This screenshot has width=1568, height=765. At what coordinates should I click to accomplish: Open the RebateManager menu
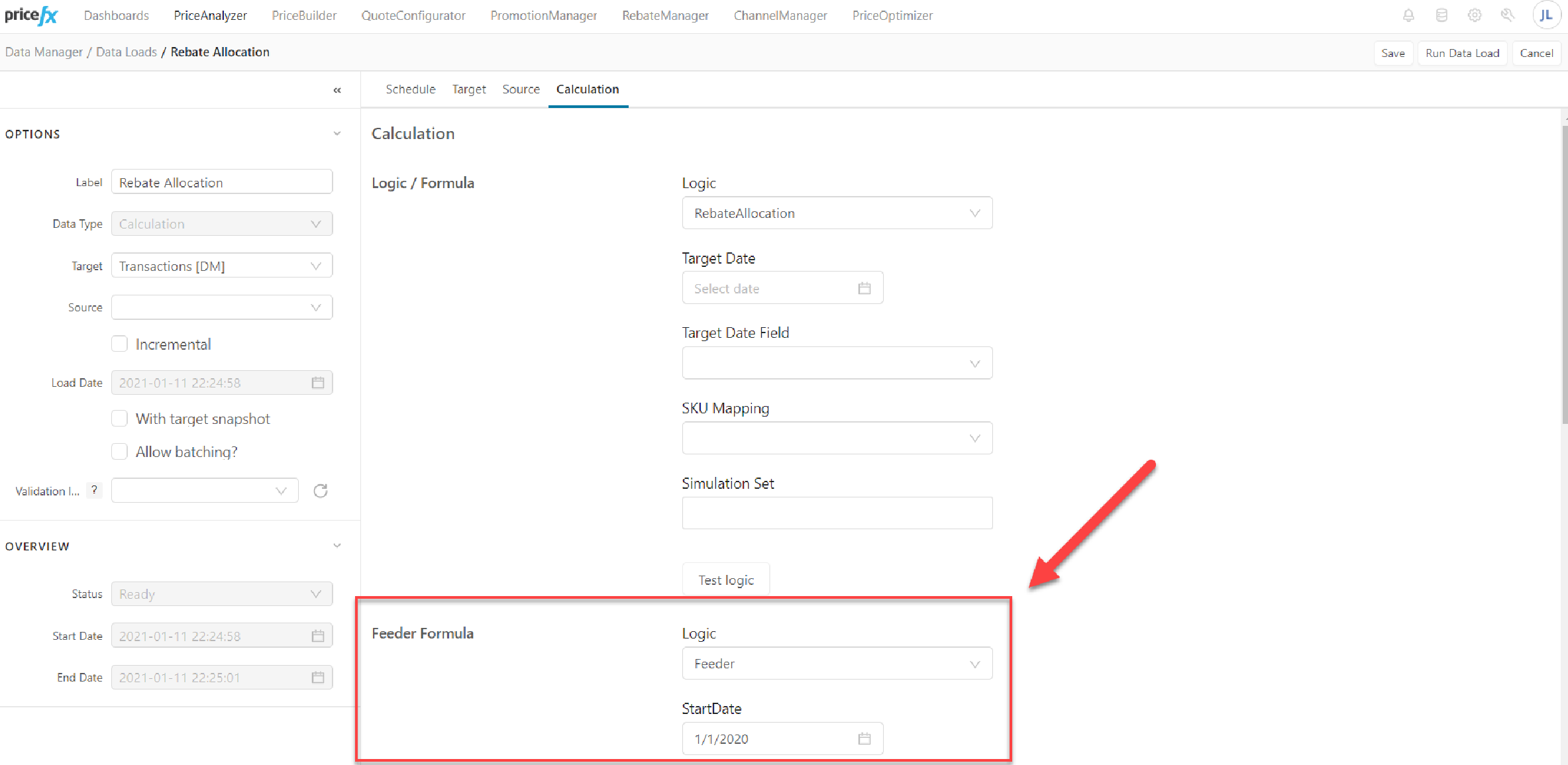664,15
